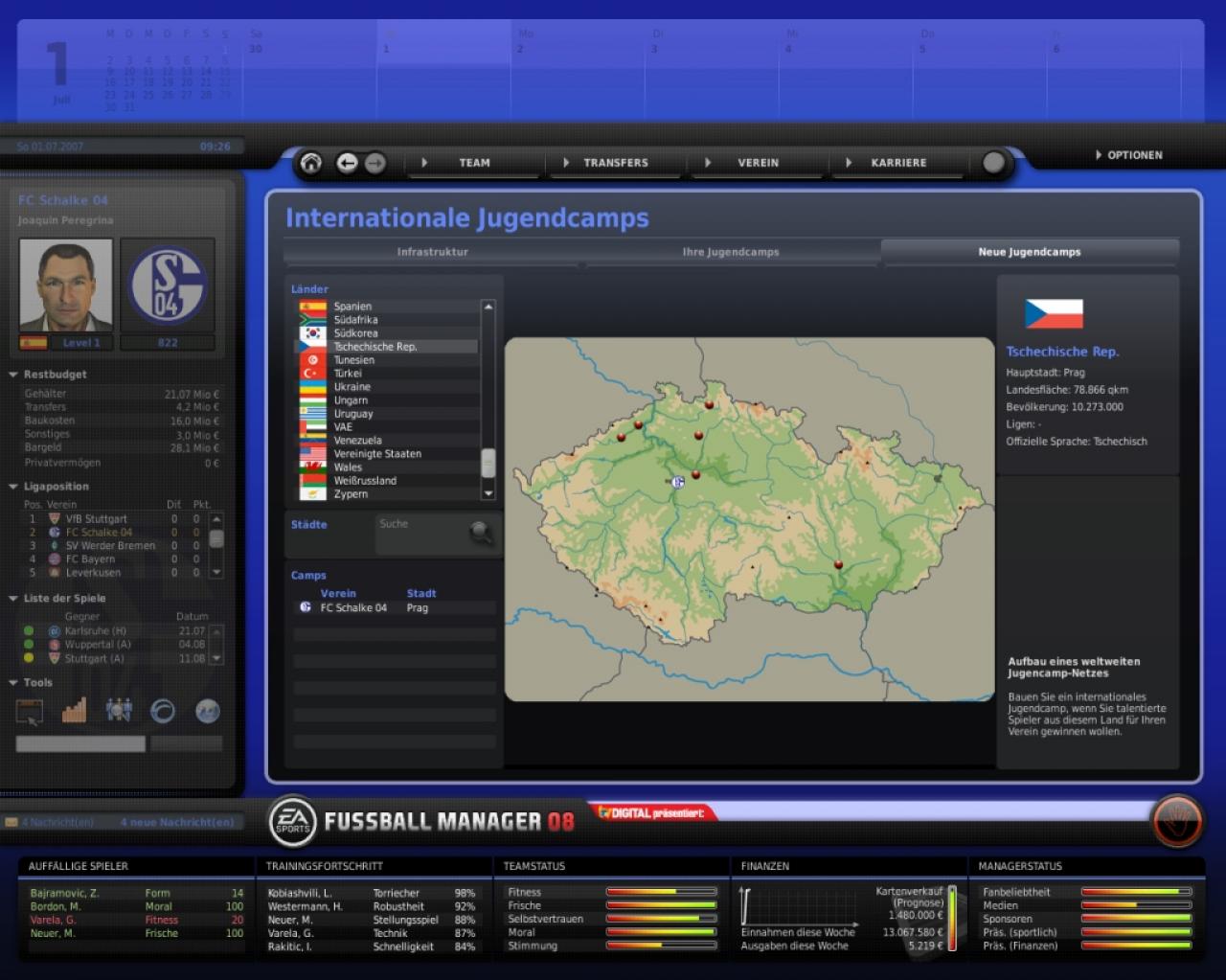1226x980 pixels.
Task: Select Venezuela in the country list
Action: click(x=388, y=441)
